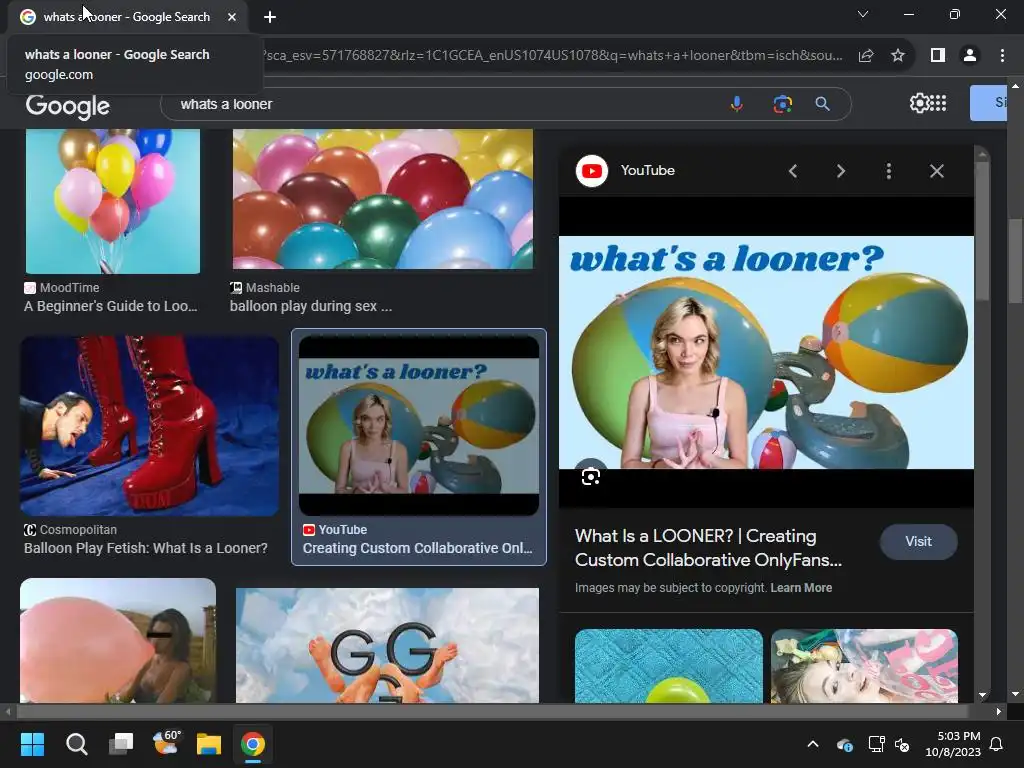
Task: Open a new browser tab
Action: click(270, 17)
